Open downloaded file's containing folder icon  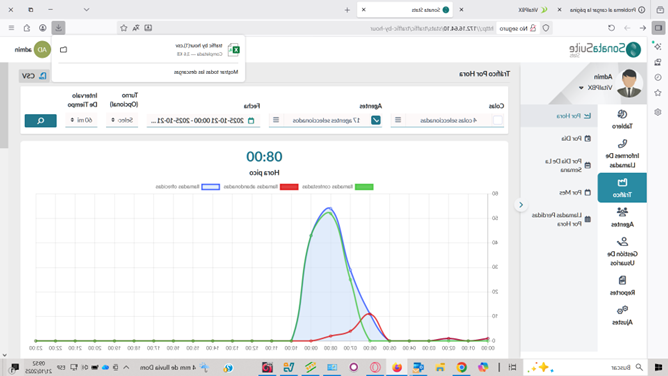coord(63,50)
